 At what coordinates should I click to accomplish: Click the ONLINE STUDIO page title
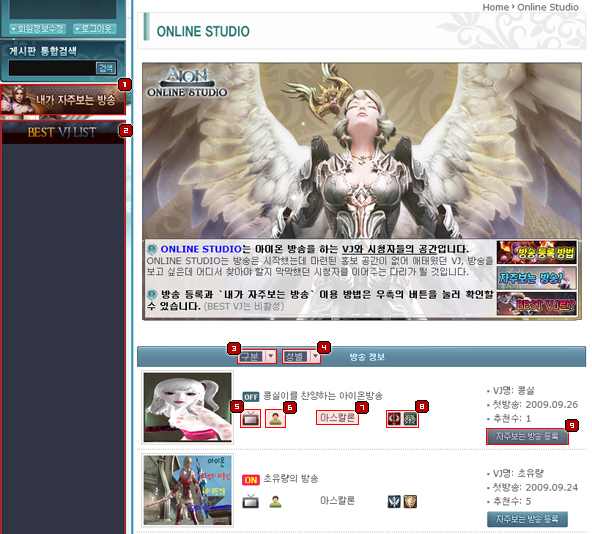pyautogui.click(x=203, y=31)
